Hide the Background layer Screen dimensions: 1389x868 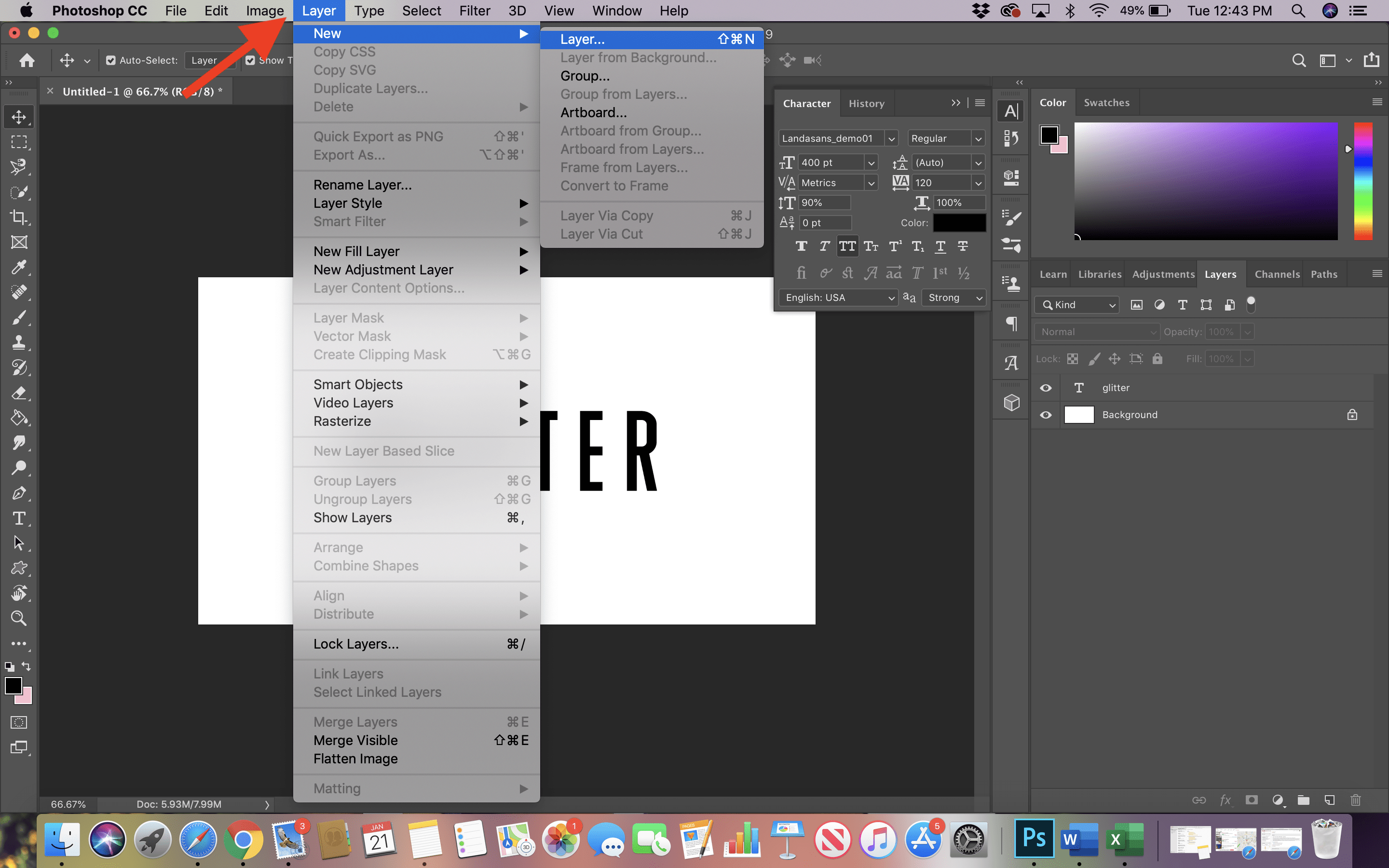[1045, 415]
